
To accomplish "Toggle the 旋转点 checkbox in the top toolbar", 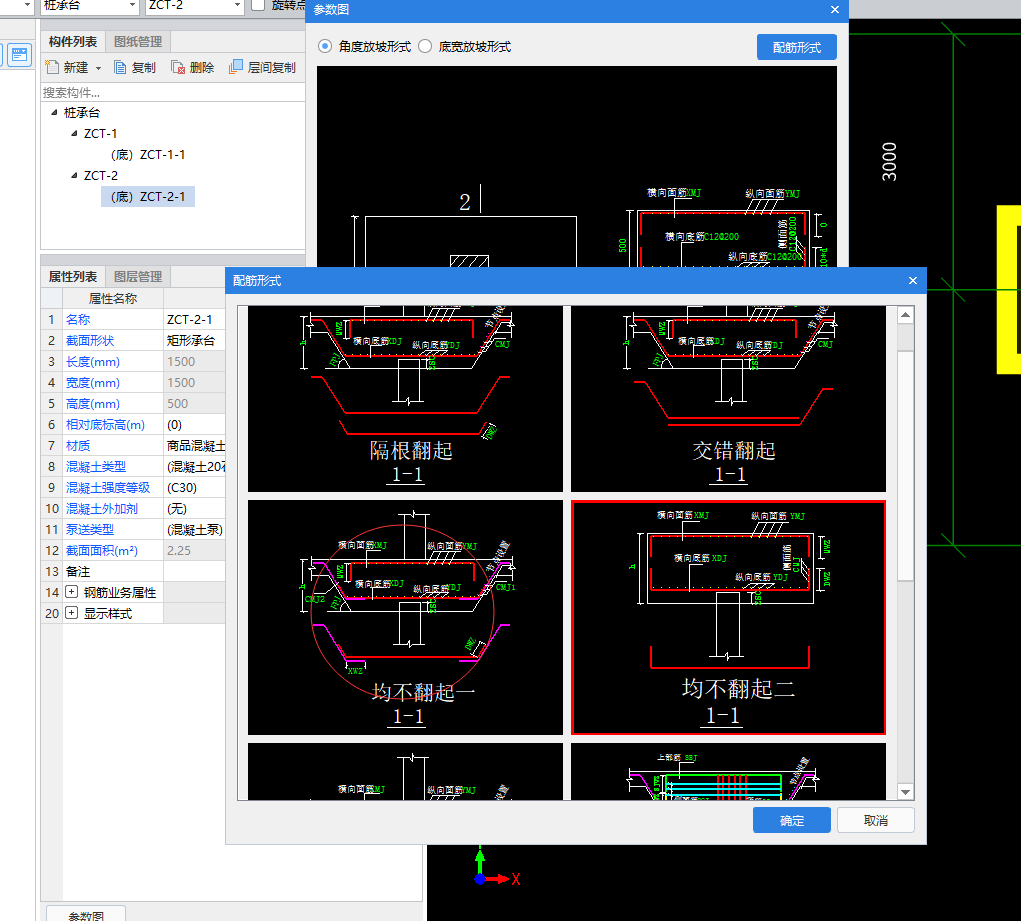I will click(x=259, y=5).
